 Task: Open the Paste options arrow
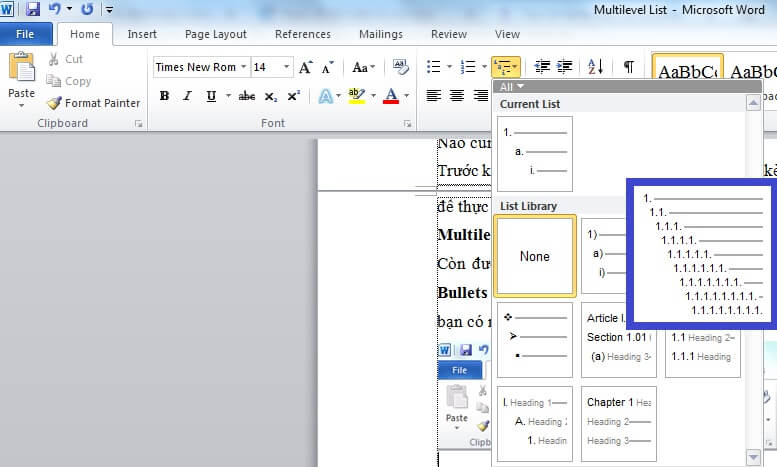21,106
